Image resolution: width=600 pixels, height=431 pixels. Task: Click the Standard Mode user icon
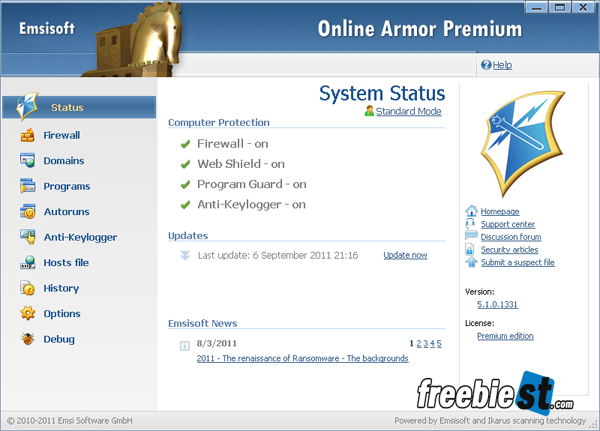369,111
